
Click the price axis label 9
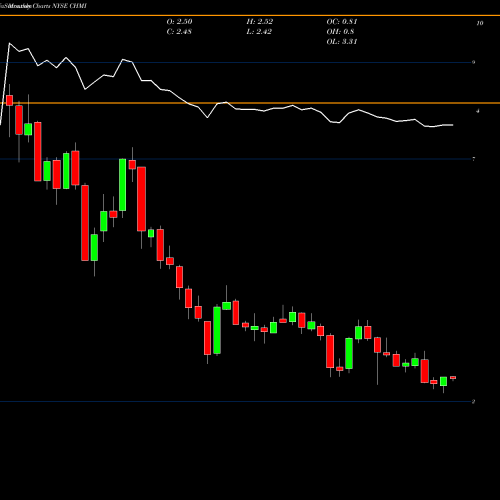pos(473,62)
